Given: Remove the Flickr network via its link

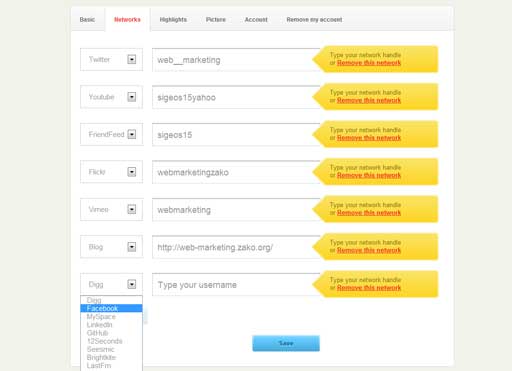Looking at the screenshot, I should coord(369,175).
